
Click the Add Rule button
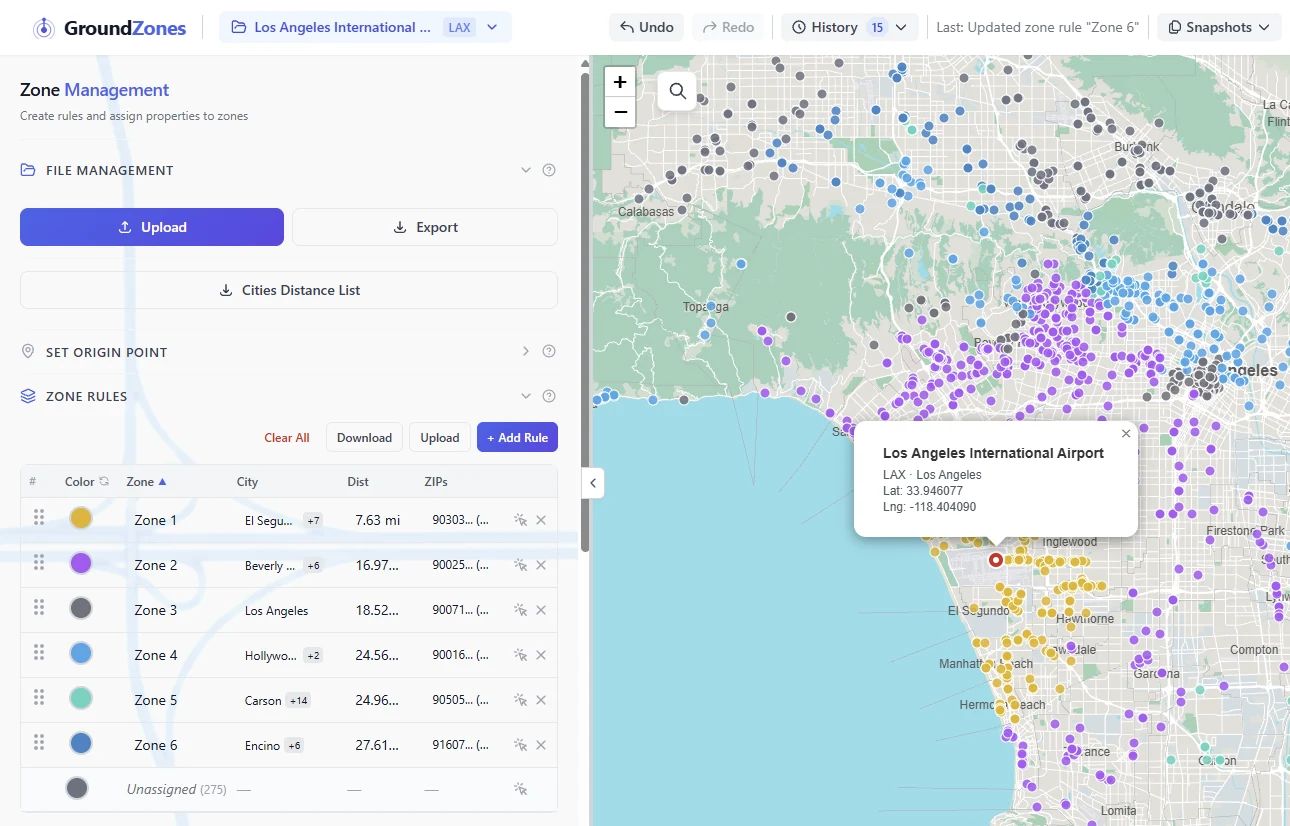pyautogui.click(x=517, y=437)
